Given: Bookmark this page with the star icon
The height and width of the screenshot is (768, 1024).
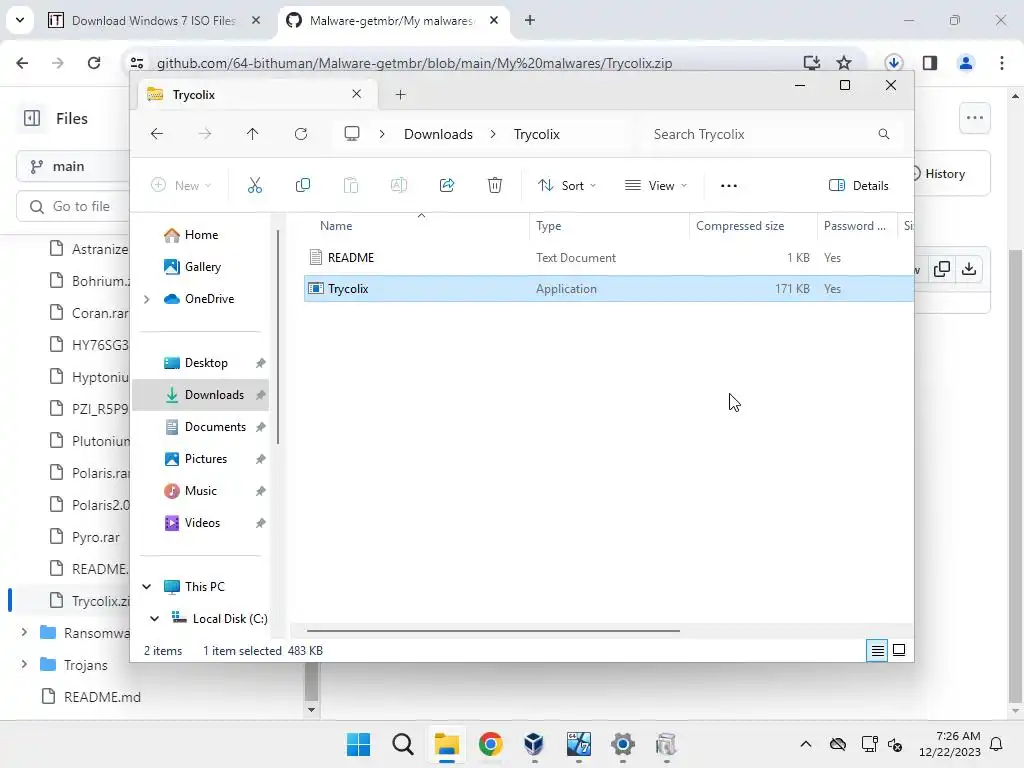Looking at the screenshot, I should click(844, 63).
